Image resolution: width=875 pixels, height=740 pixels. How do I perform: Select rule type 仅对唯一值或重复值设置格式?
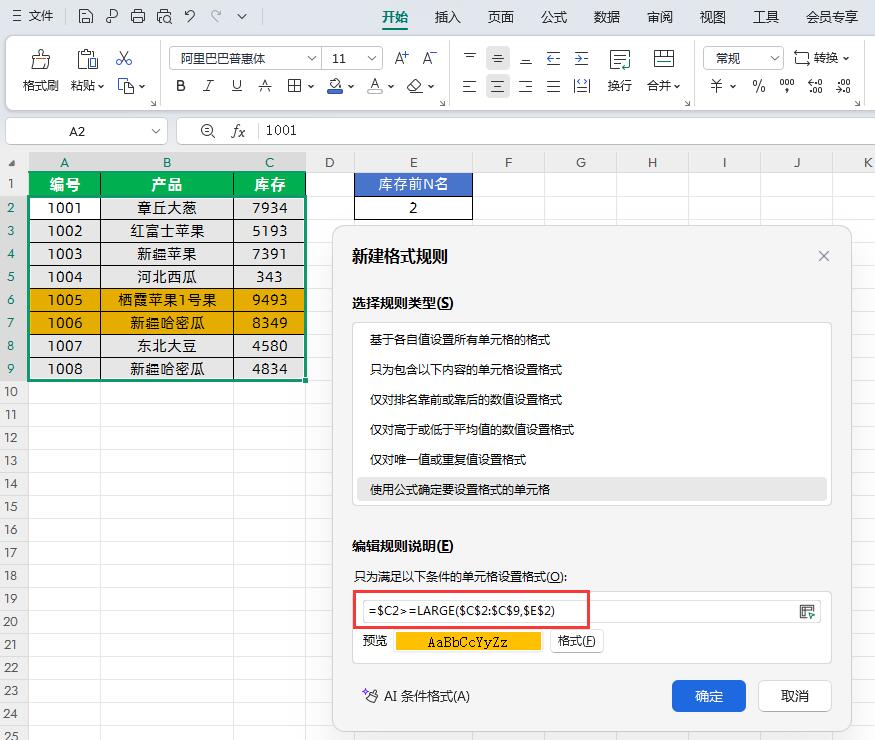[x=592, y=460]
